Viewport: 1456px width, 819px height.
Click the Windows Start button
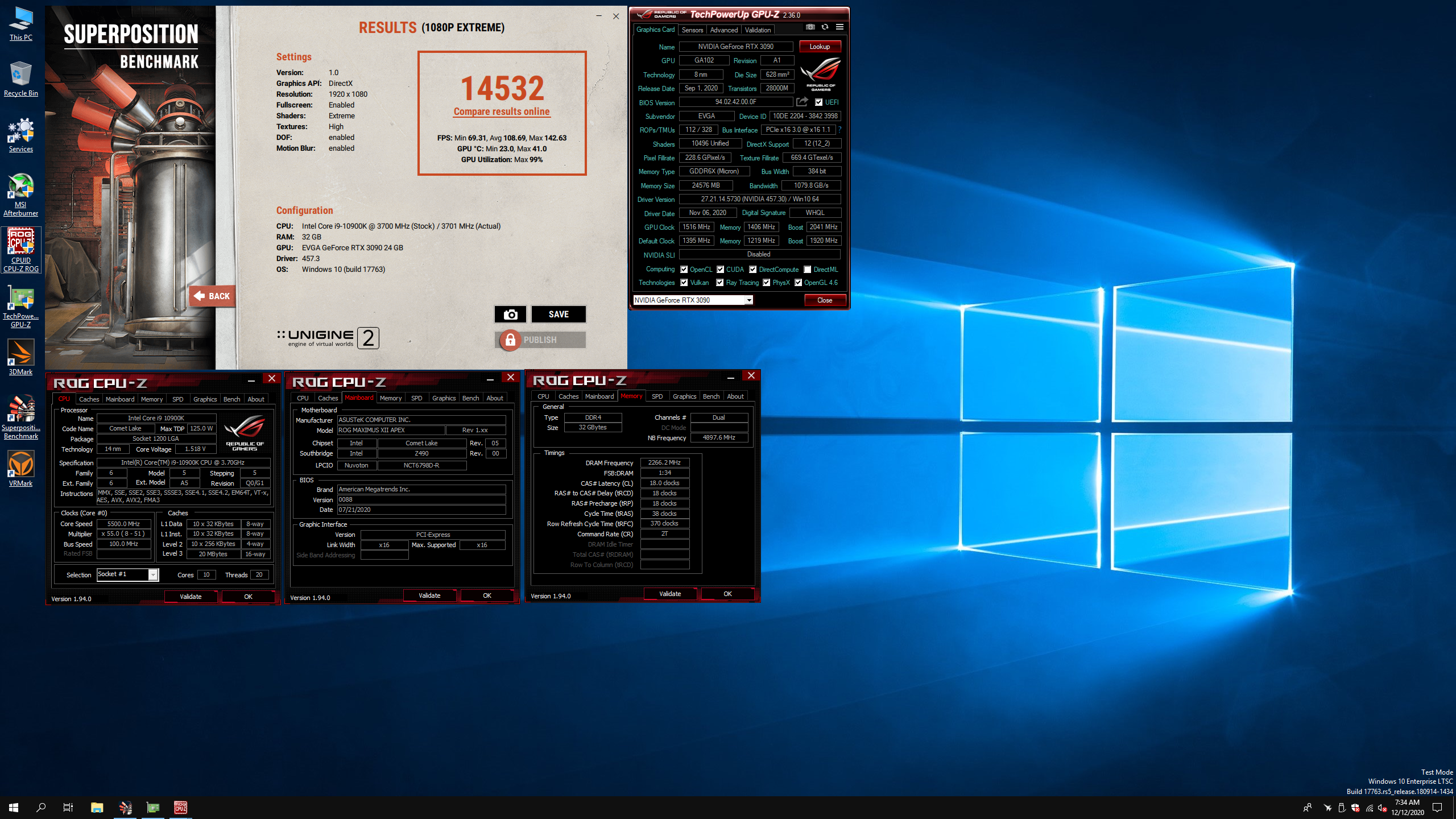14,808
